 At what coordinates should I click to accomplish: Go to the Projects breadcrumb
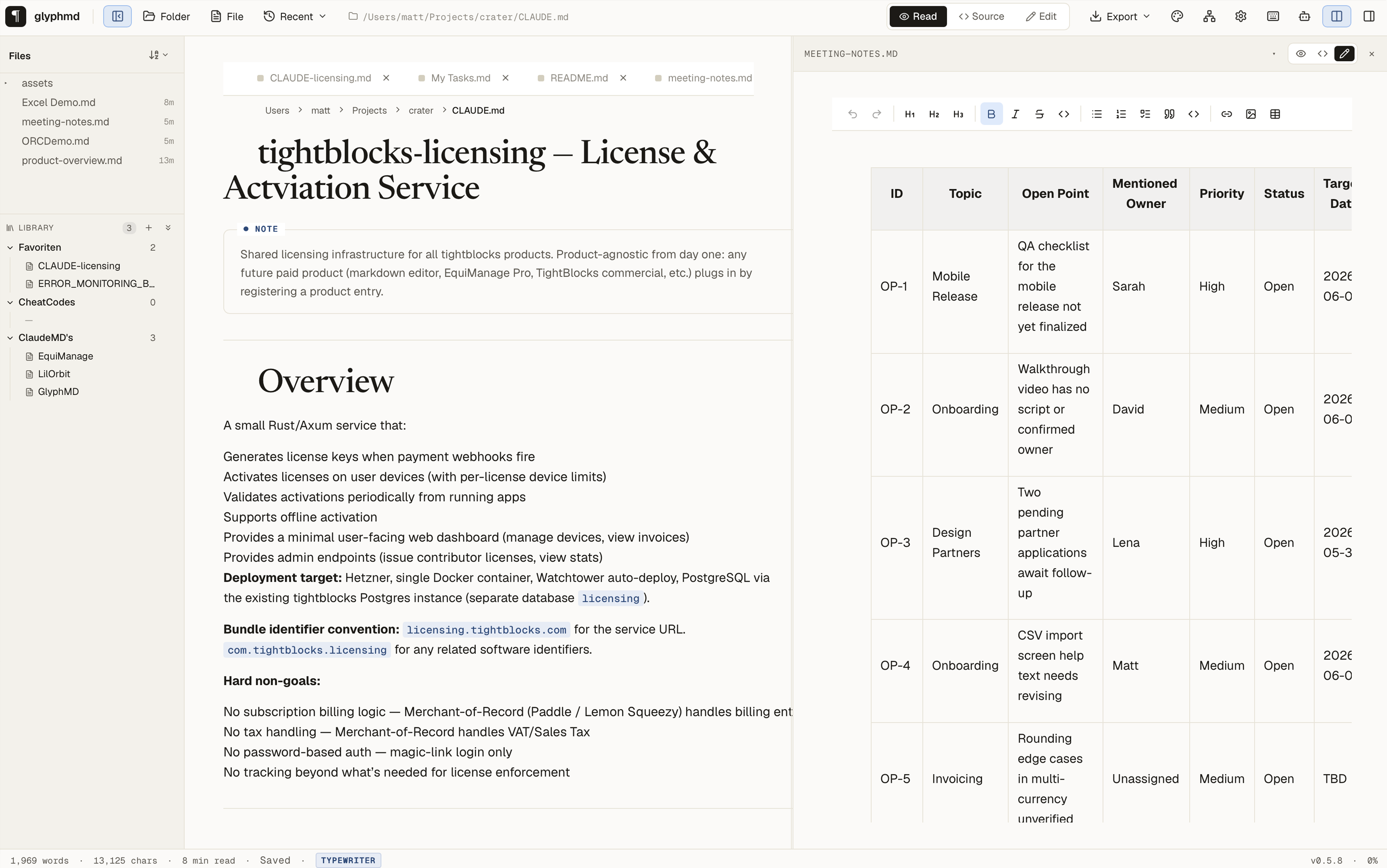369,110
